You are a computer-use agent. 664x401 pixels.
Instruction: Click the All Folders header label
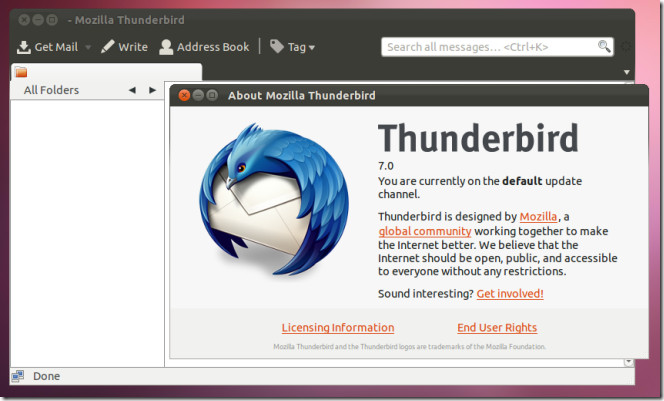coord(51,90)
